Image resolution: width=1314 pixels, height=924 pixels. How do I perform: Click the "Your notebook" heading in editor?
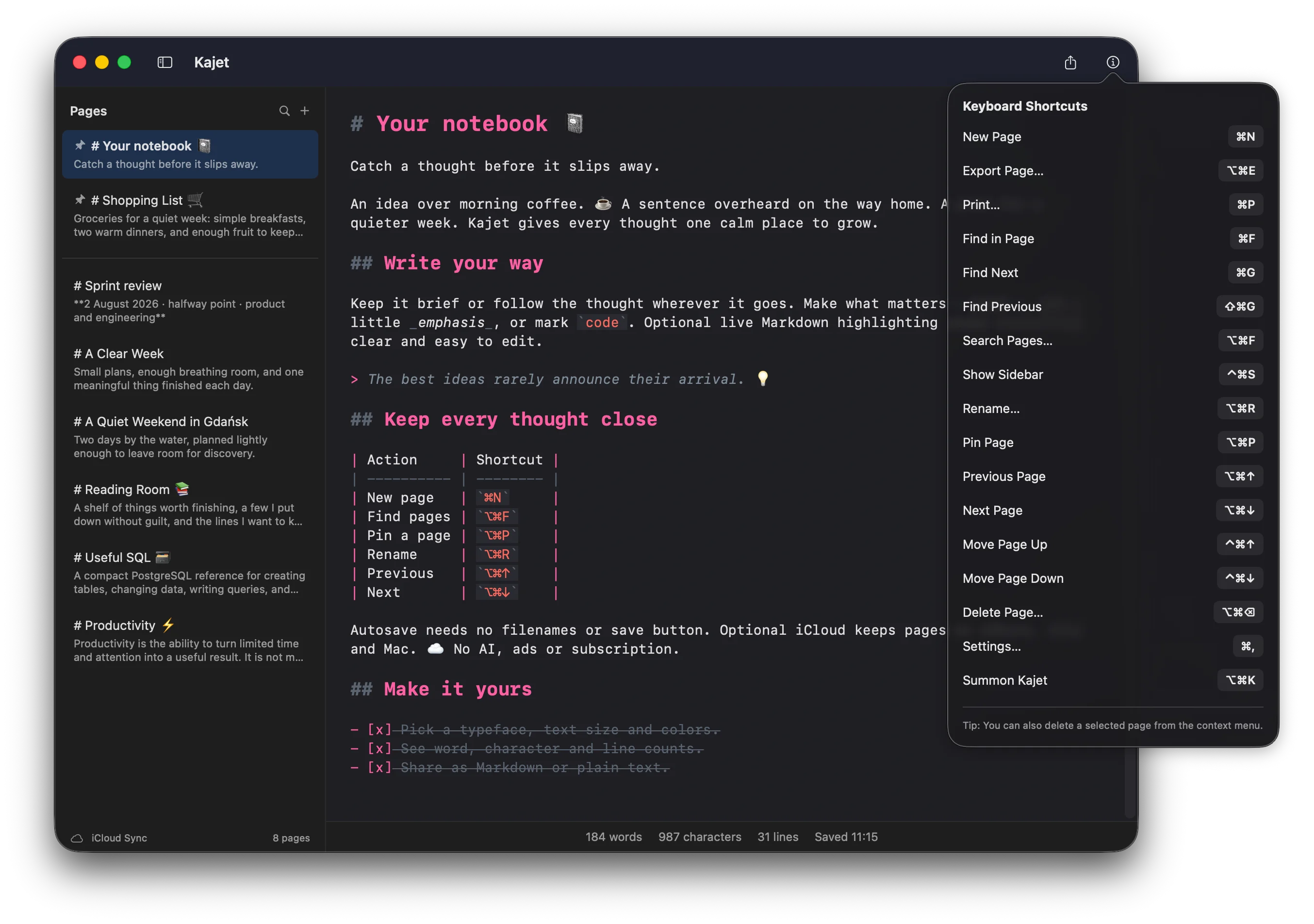[462, 124]
